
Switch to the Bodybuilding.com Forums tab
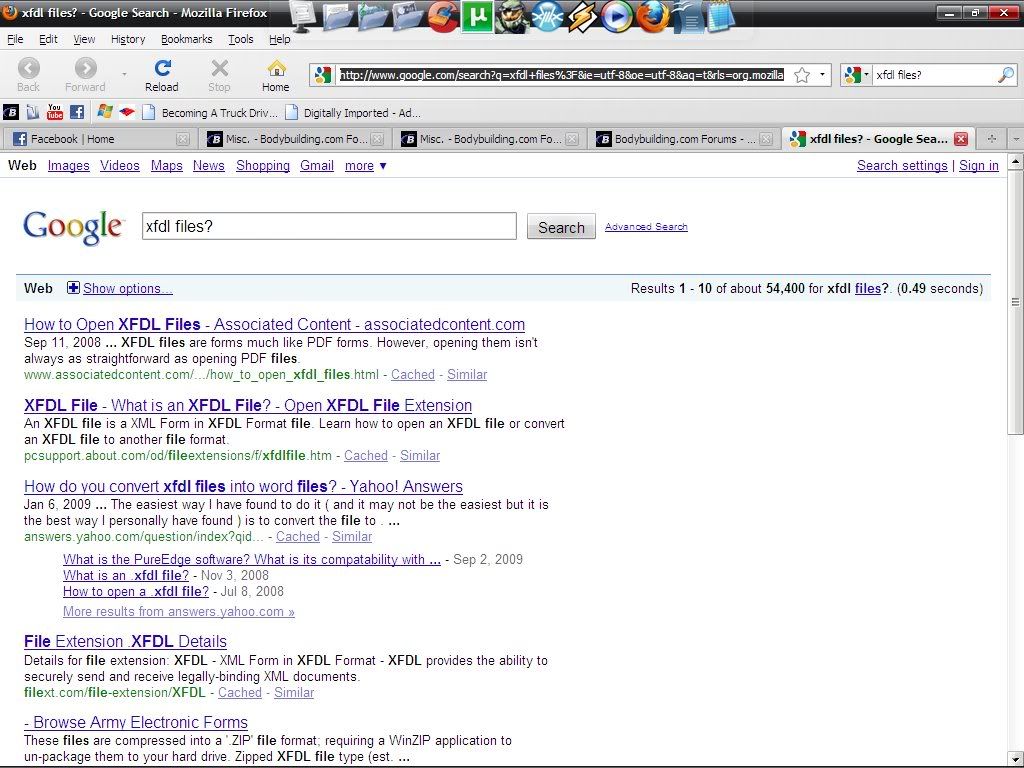click(684, 138)
